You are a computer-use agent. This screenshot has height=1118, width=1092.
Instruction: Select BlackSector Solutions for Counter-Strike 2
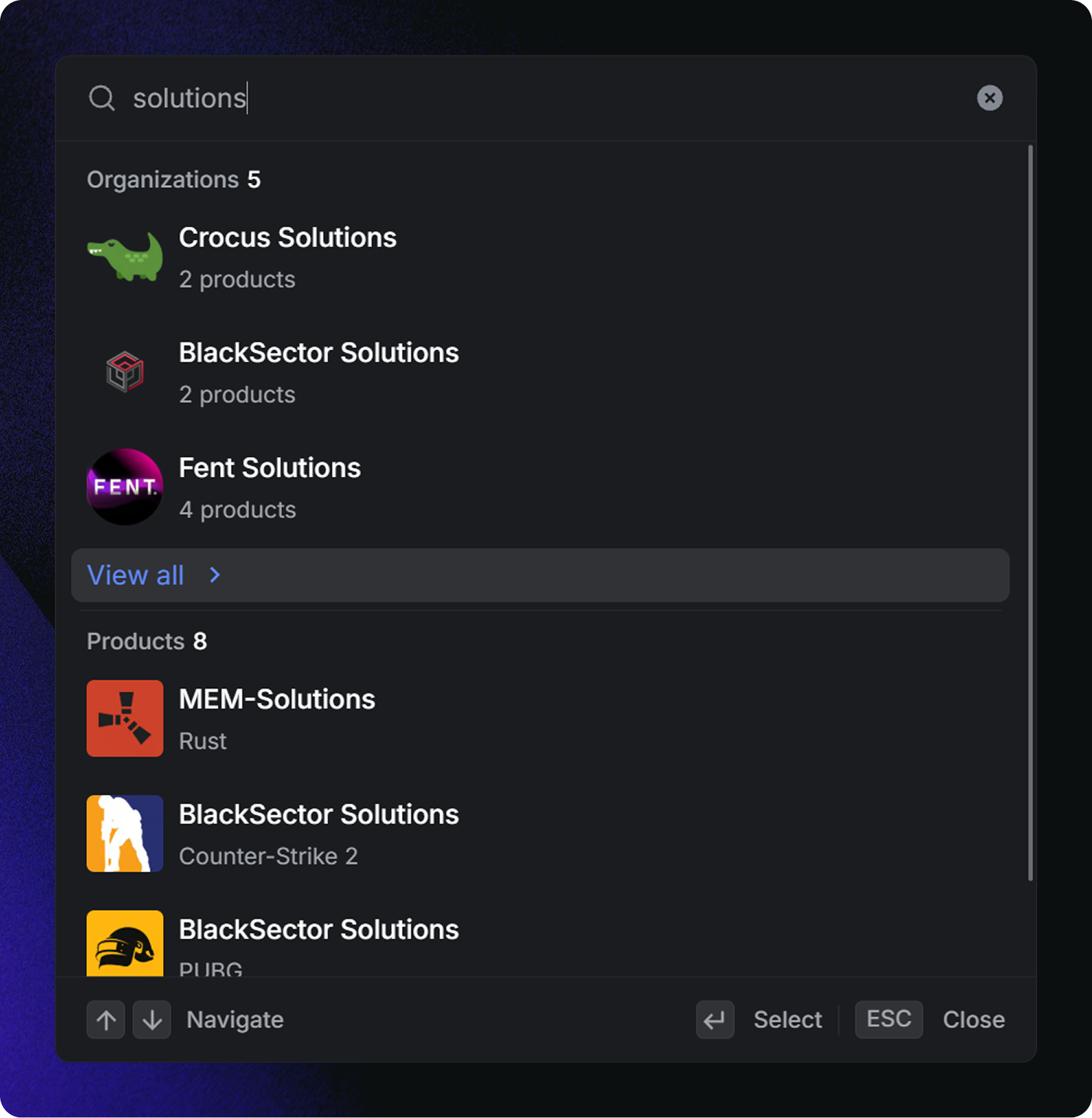coord(540,834)
